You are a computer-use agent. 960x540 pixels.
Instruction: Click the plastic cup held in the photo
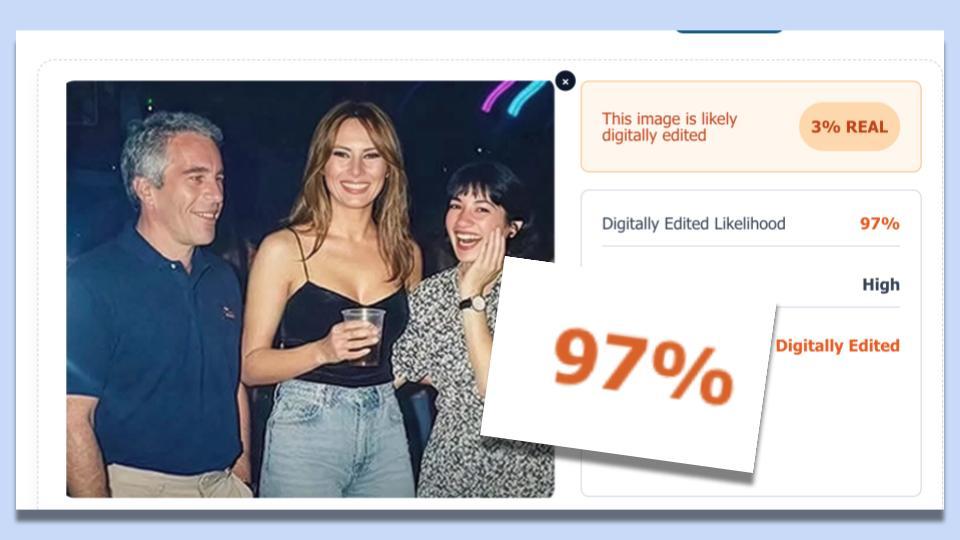[x=363, y=336]
